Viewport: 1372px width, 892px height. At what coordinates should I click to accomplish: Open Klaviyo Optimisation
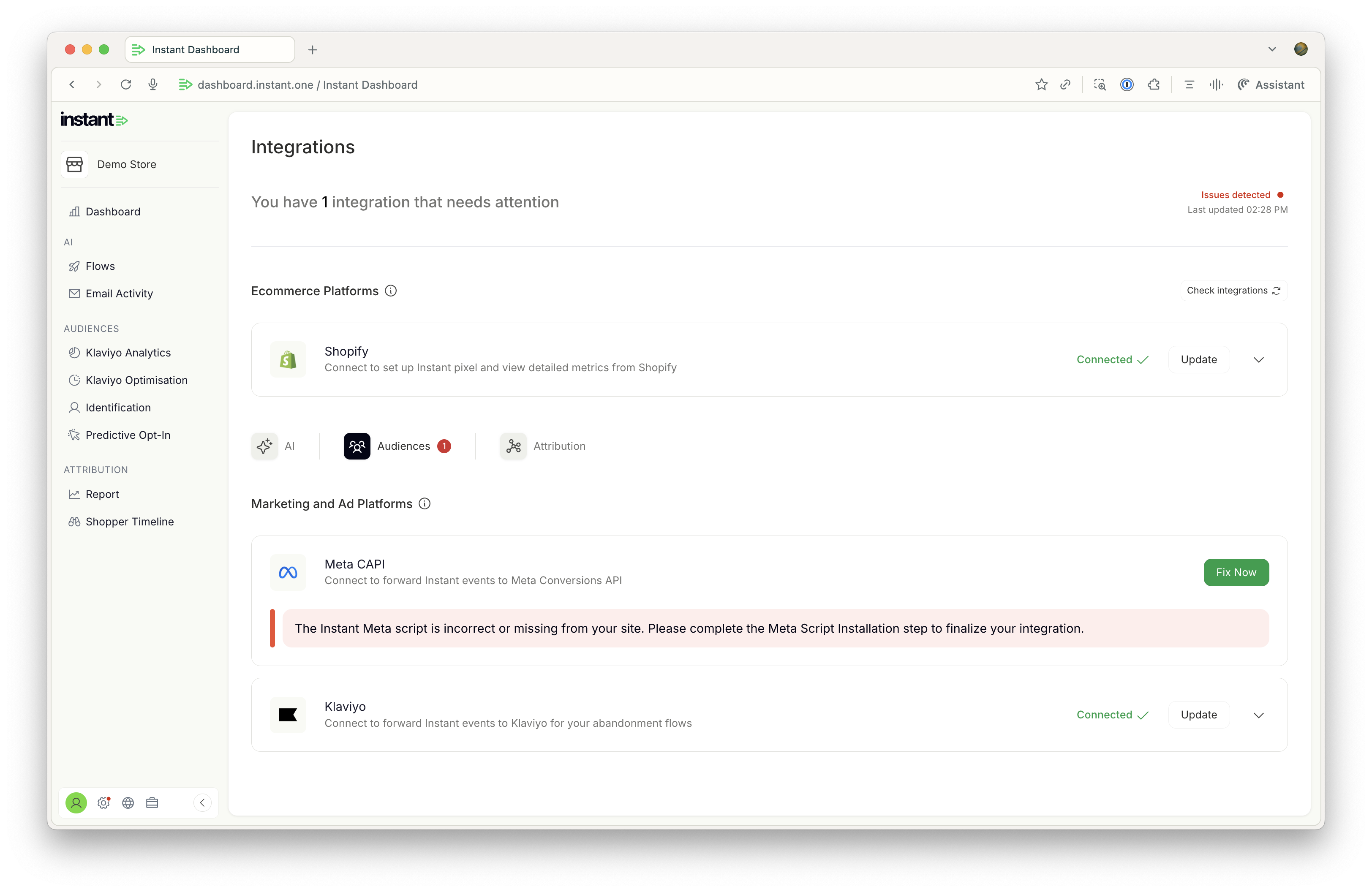point(136,380)
